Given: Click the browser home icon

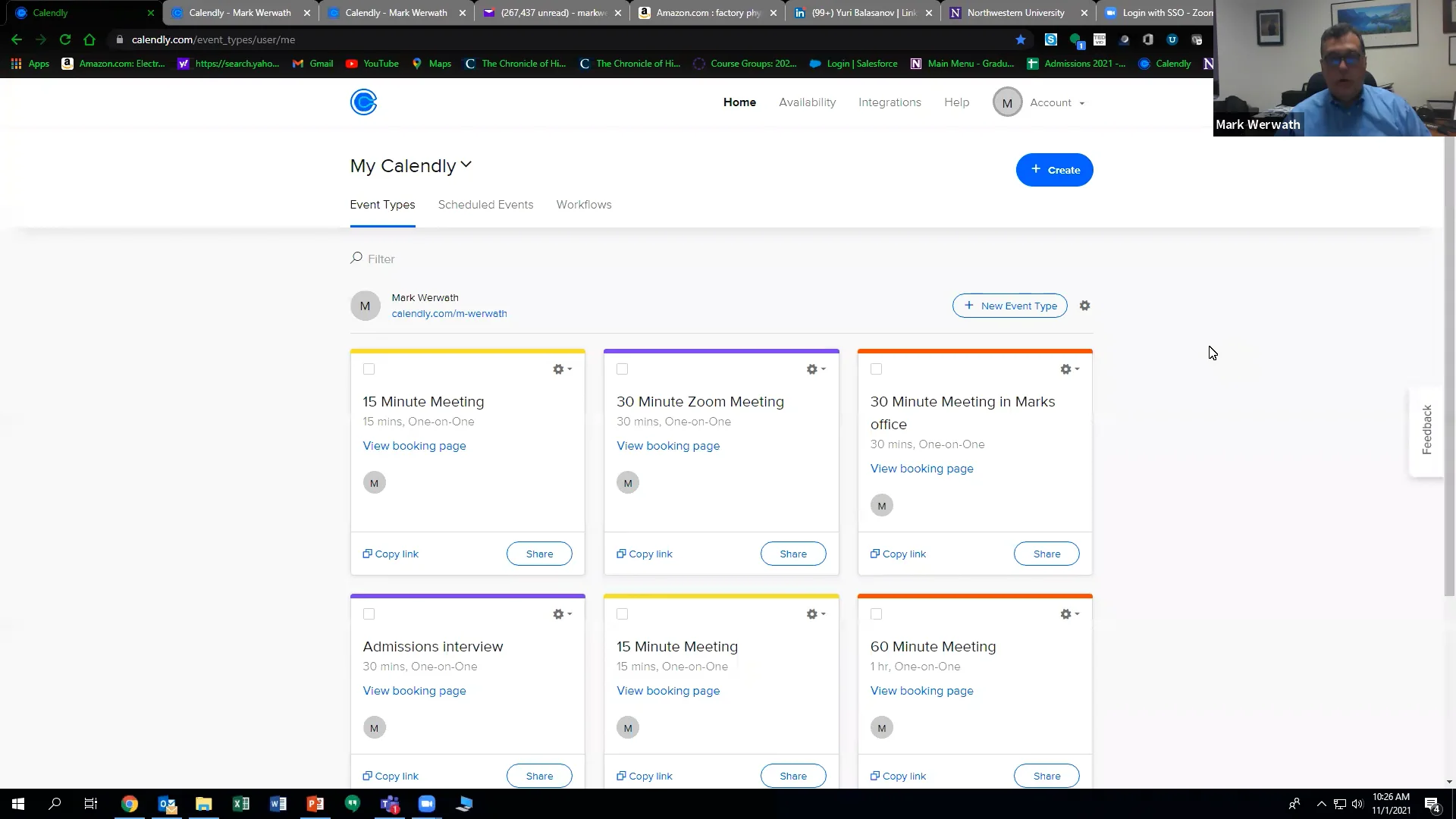Looking at the screenshot, I should point(89,39).
